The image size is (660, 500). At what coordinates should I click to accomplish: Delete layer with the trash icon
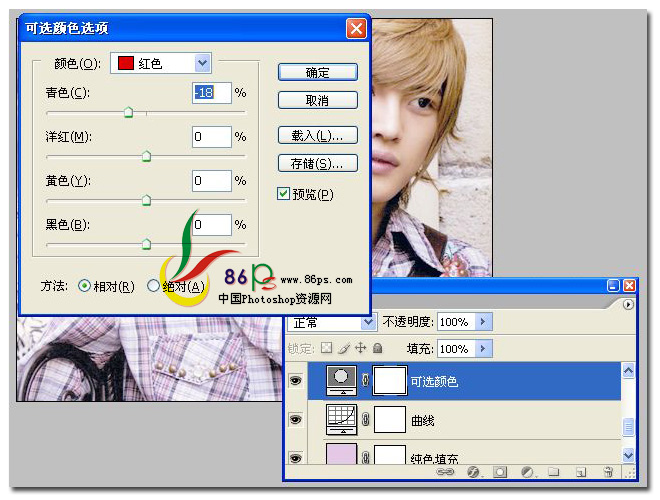tap(608, 472)
